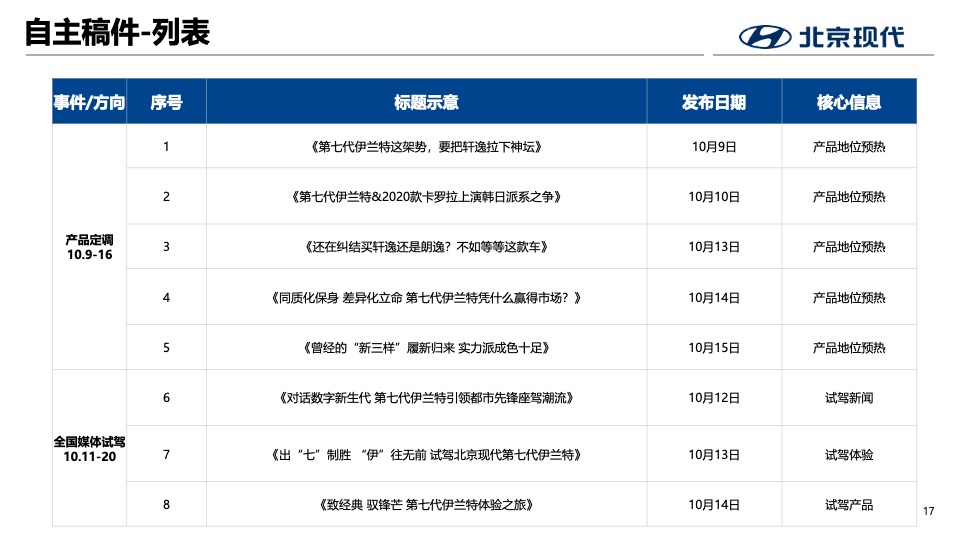Viewport: 960px width, 540px height.
Task: Click sequence number 4 cell
Action: coord(167,298)
